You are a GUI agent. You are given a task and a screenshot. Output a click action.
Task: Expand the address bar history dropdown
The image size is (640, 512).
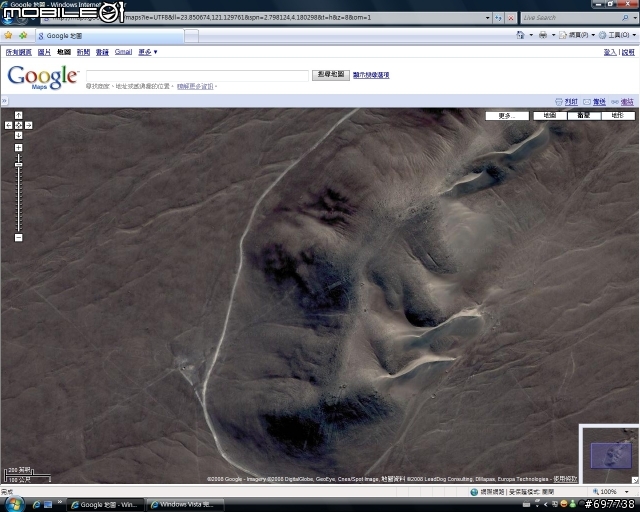487,18
